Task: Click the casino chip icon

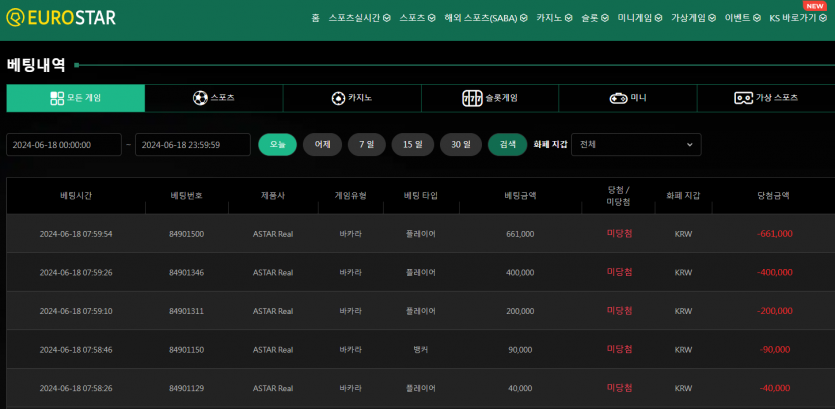Action: click(x=338, y=98)
